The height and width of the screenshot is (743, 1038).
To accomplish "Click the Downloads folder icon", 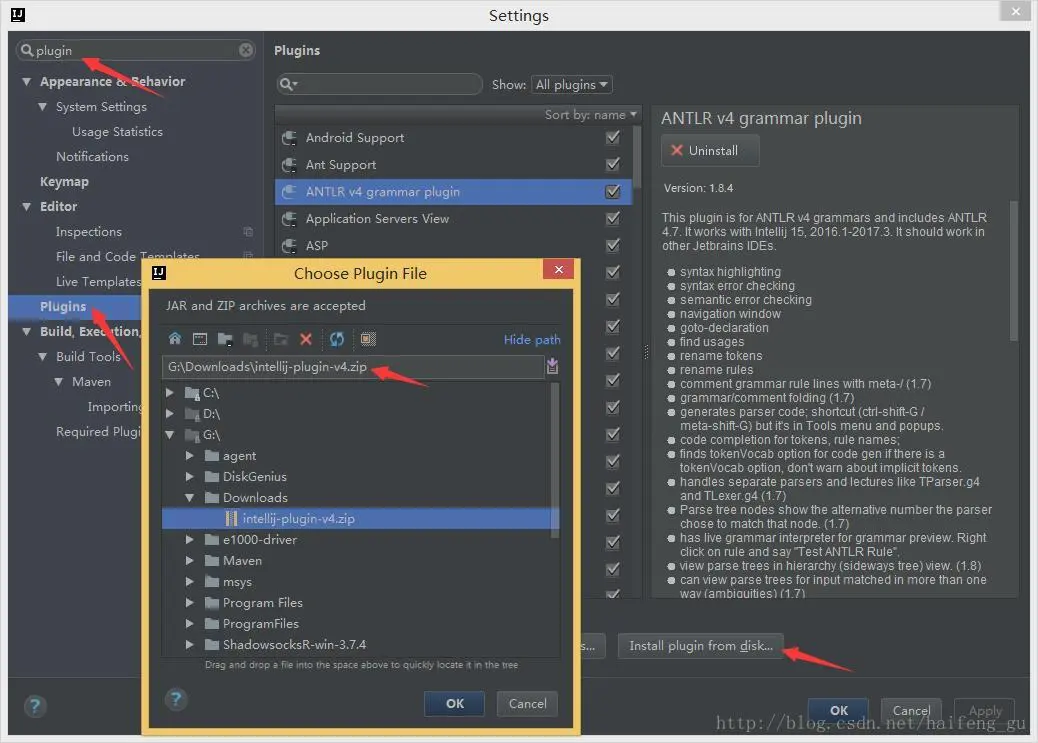I will [x=212, y=497].
